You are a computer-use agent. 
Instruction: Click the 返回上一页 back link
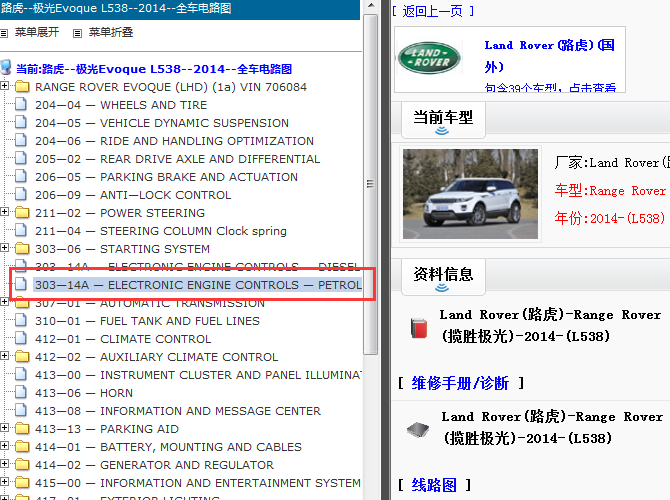[432, 11]
